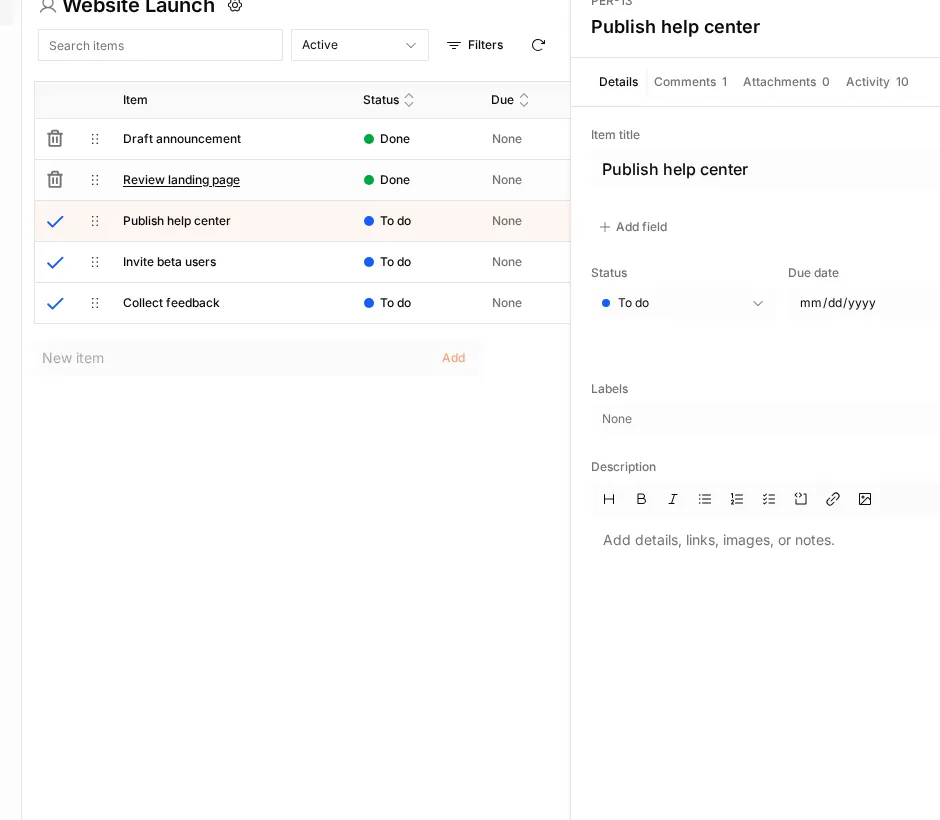Viewport: 940px width, 820px height.
Task: Mark Collect feedback as done
Action: pos(55,303)
